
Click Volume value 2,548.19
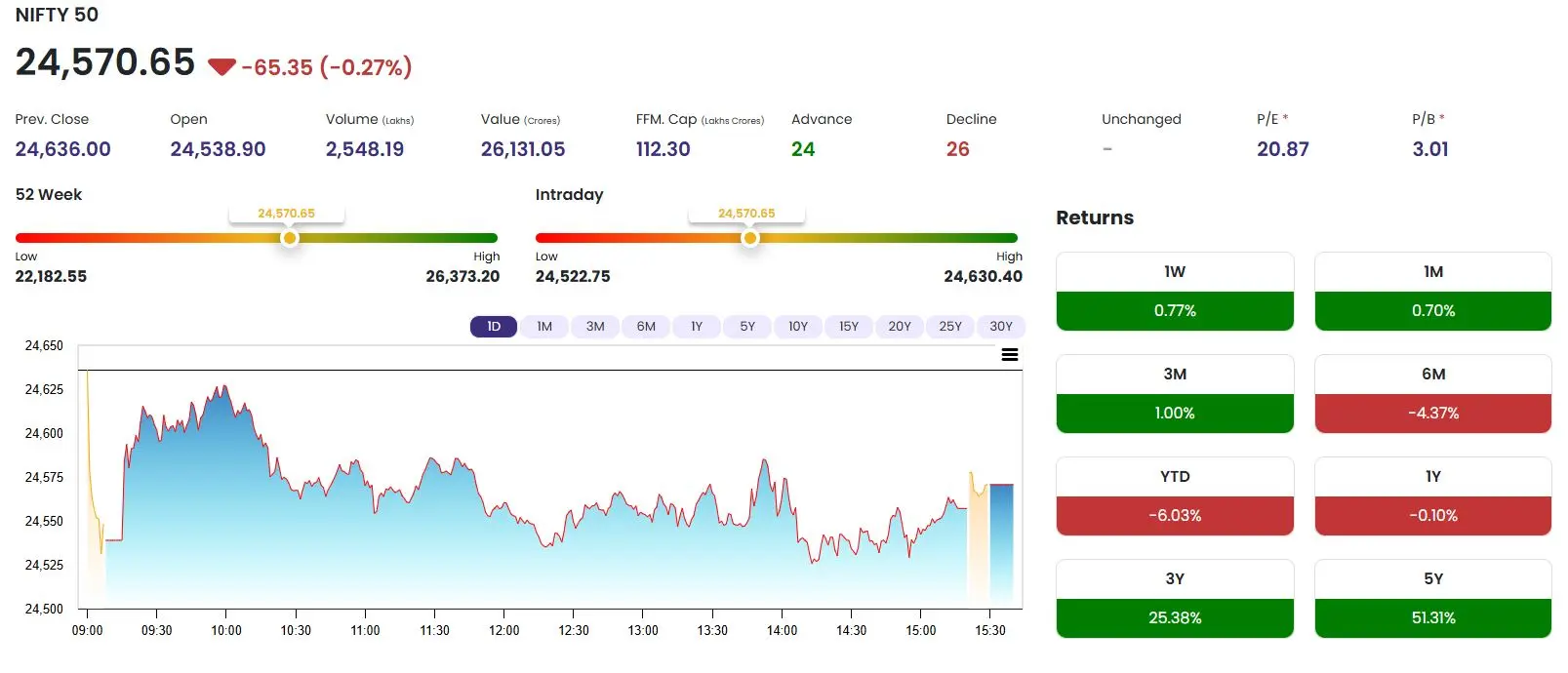(x=365, y=149)
